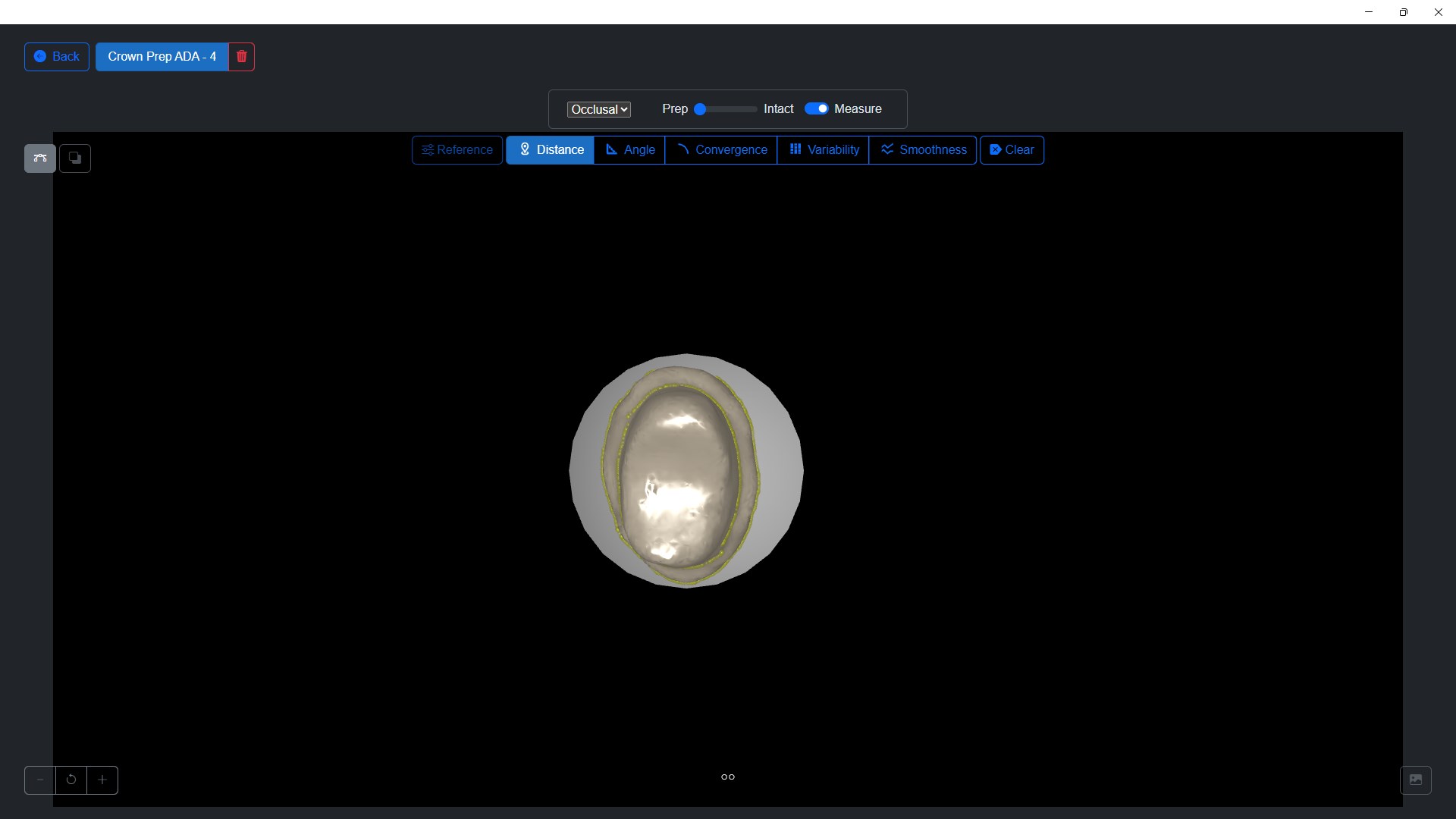Click the Prep to Intact slider track
This screenshot has height=819, width=1456.
coord(726,109)
